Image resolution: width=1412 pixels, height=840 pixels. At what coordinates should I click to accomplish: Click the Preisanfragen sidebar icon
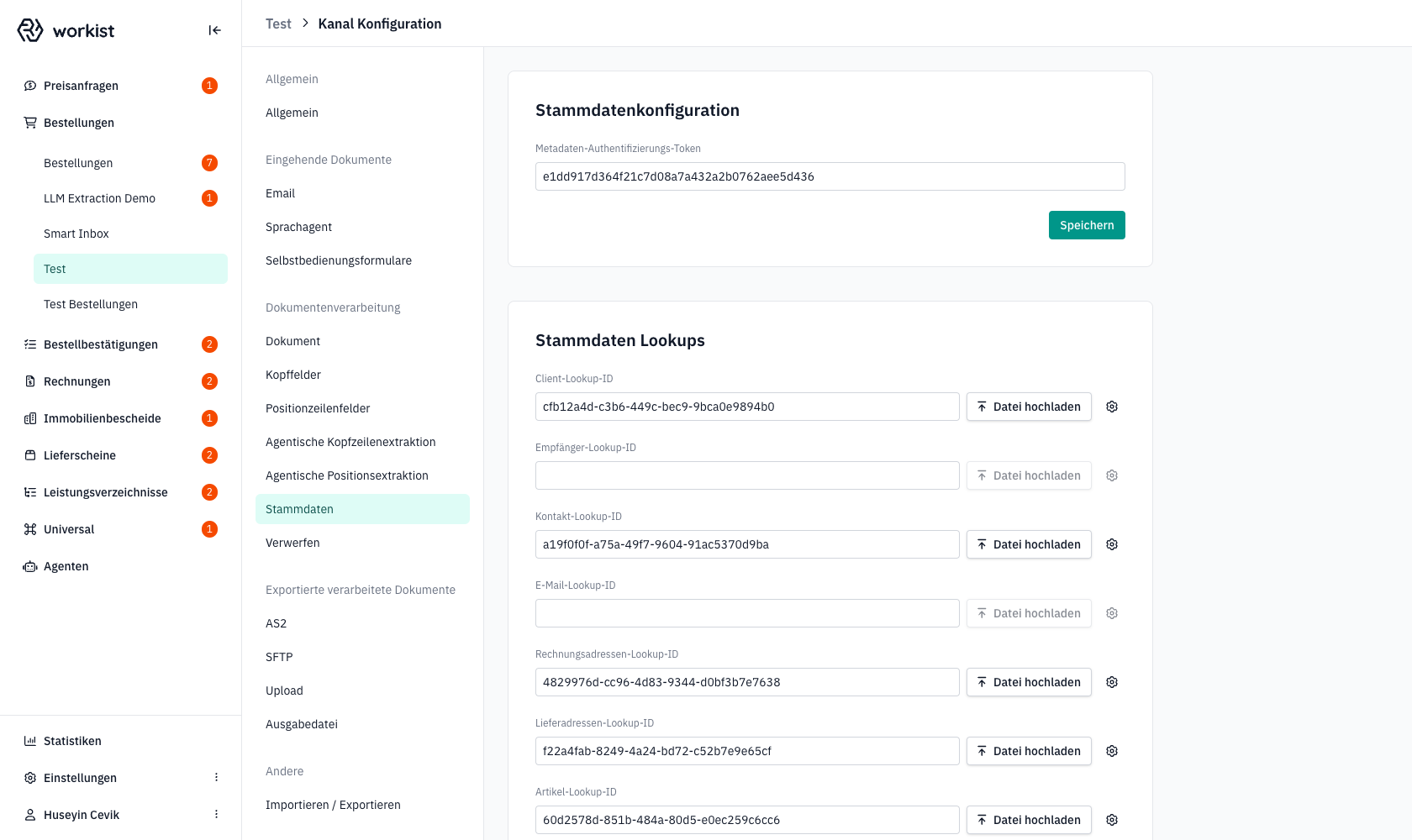pyautogui.click(x=30, y=86)
